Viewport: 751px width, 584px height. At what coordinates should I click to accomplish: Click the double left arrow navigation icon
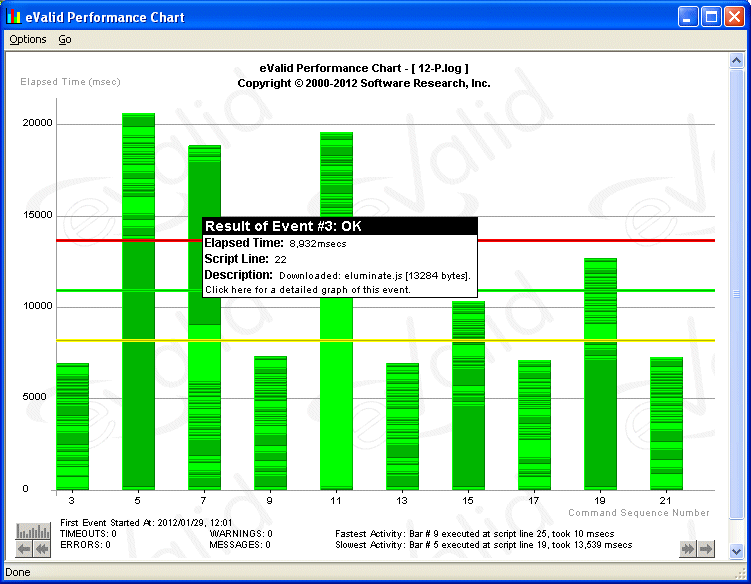click(42, 549)
